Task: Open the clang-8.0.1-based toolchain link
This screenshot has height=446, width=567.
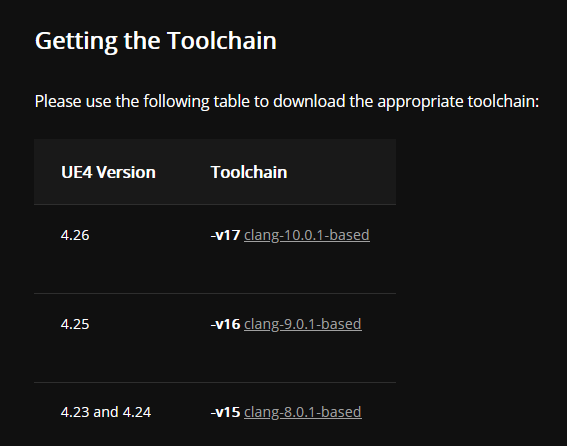Action: point(303,412)
